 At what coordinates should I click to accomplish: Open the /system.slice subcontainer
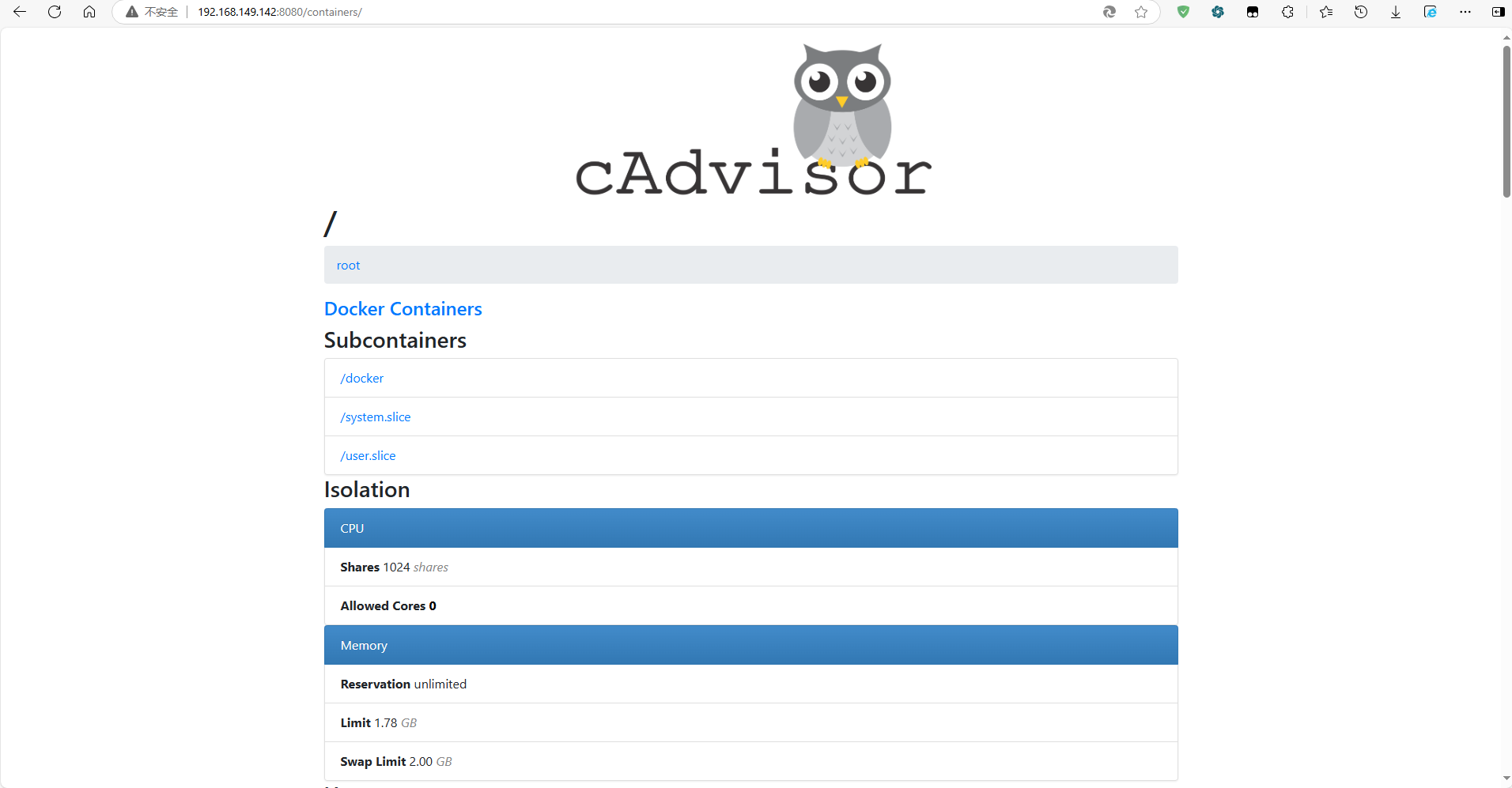[x=376, y=417]
